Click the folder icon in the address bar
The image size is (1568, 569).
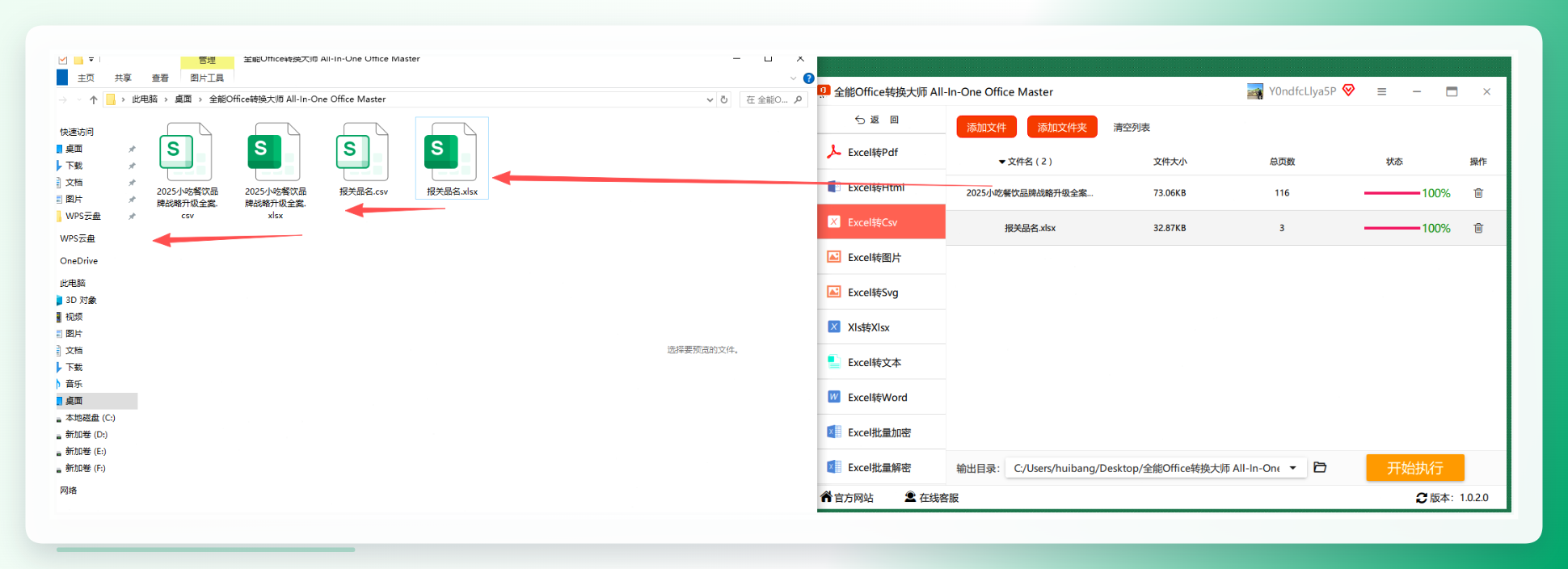pos(111,99)
